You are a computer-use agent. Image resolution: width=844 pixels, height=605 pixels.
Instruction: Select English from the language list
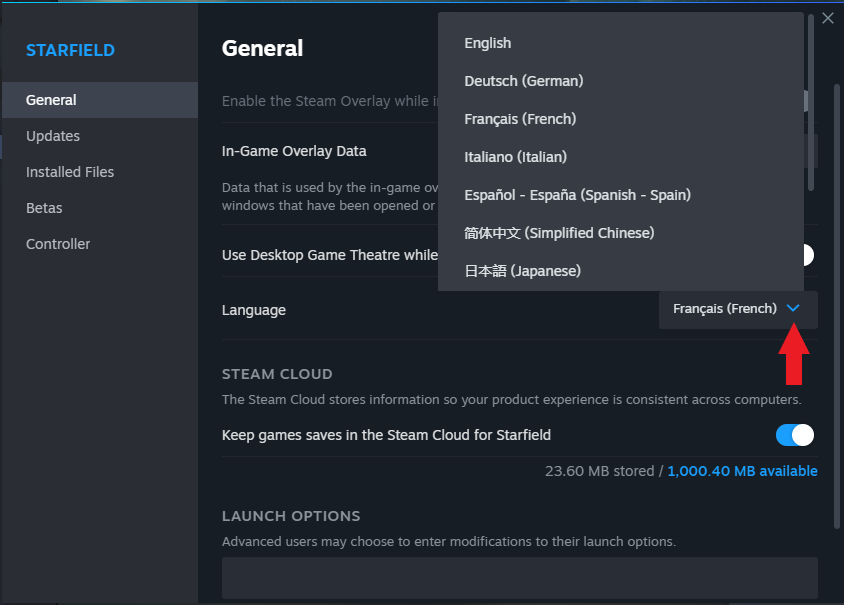[487, 43]
